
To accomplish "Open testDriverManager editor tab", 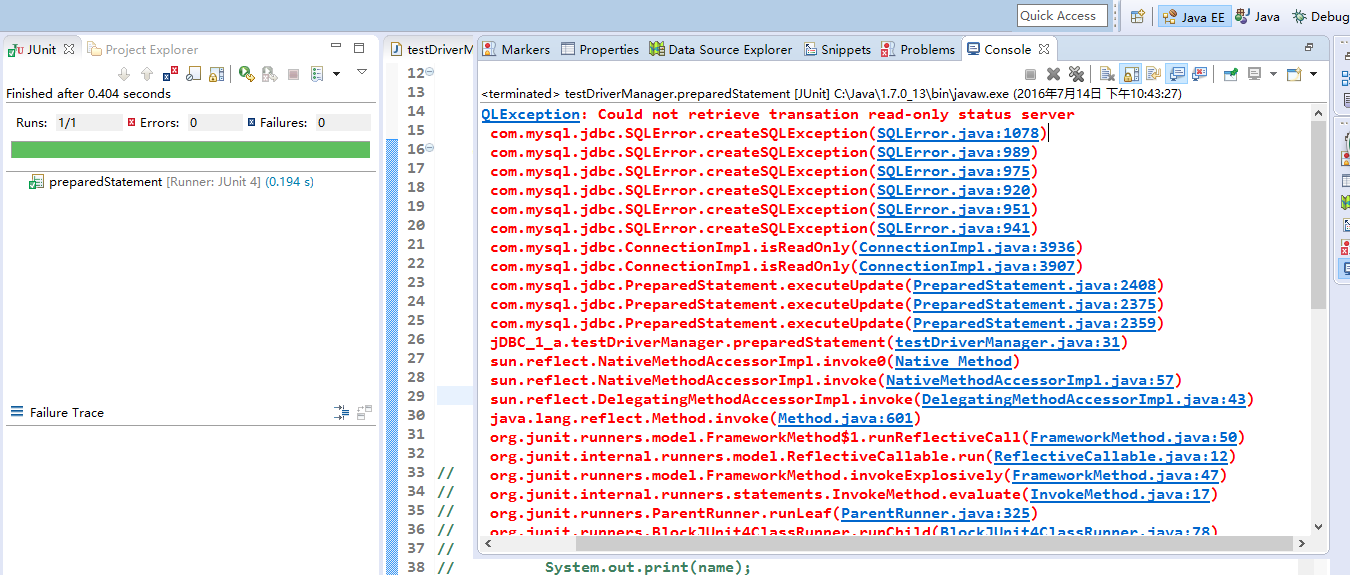I will (x=430, y=49).
